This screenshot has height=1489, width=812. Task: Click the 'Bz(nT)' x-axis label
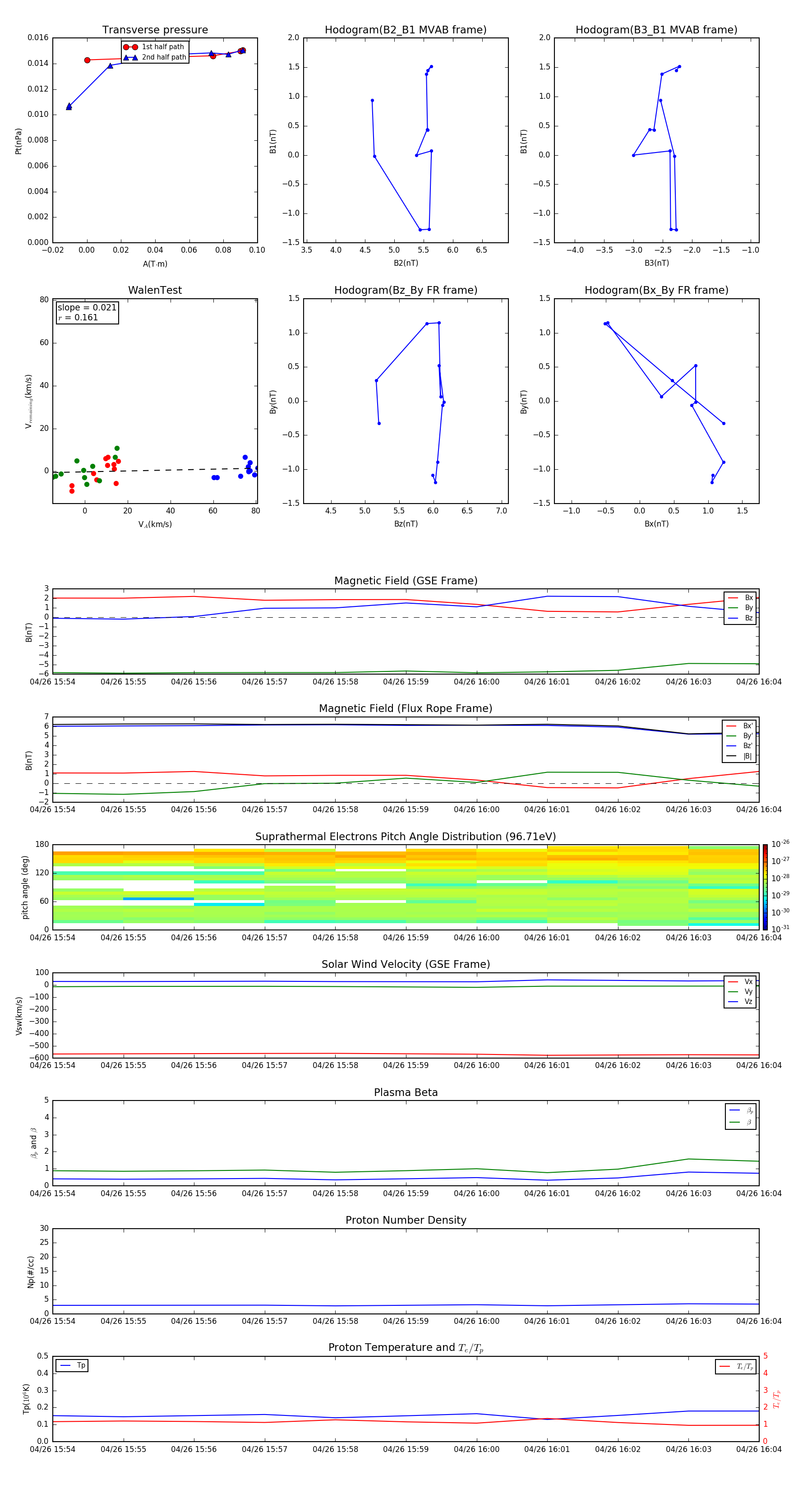[406, 524]
